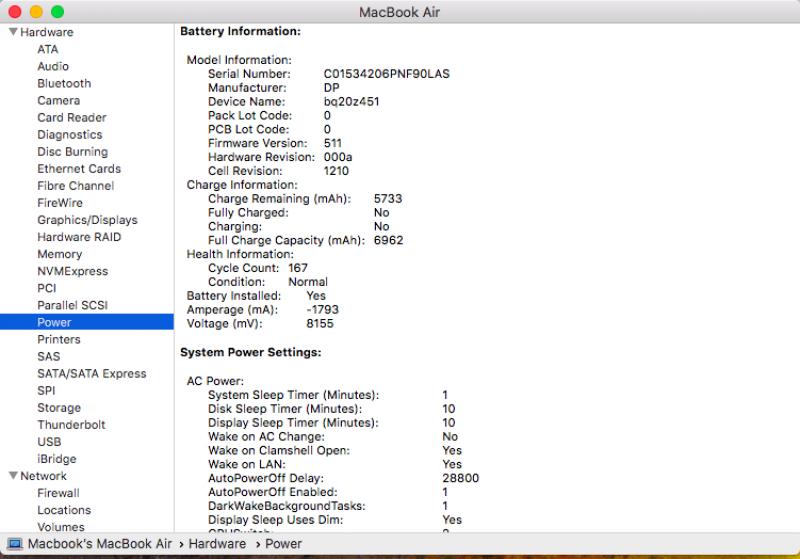The width and height of the screenshot is (800, 559).
Task: Click the computer icon in the path bar
Action: pos(15,544)
